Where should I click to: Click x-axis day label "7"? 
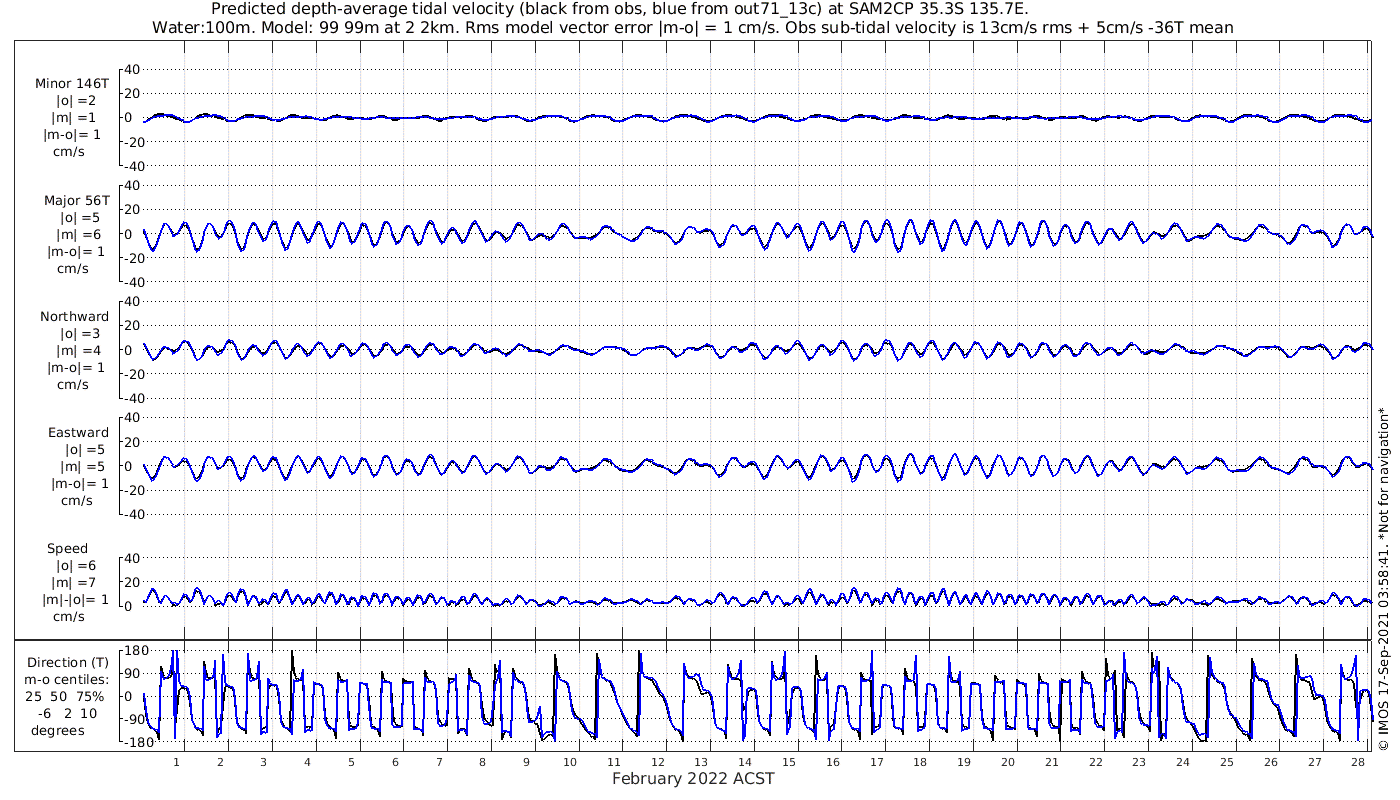(x=439, y=762)
